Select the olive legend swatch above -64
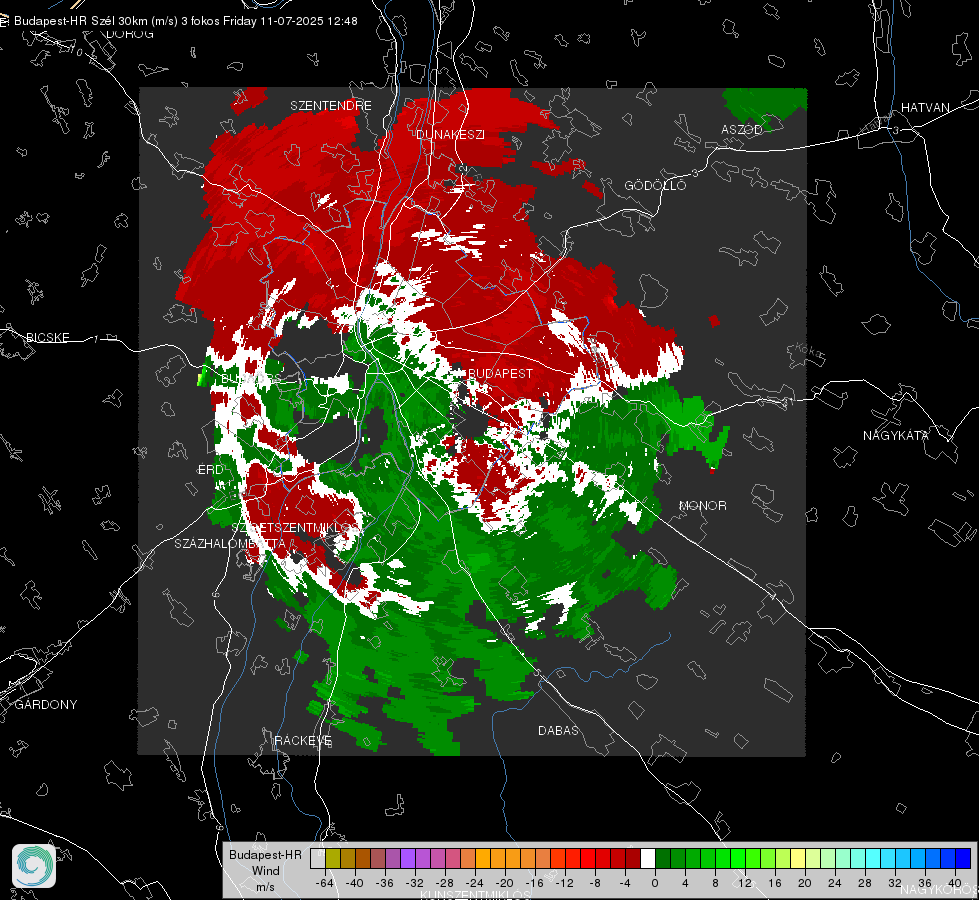The image size is (979, 900). click(x=332, y=858)
